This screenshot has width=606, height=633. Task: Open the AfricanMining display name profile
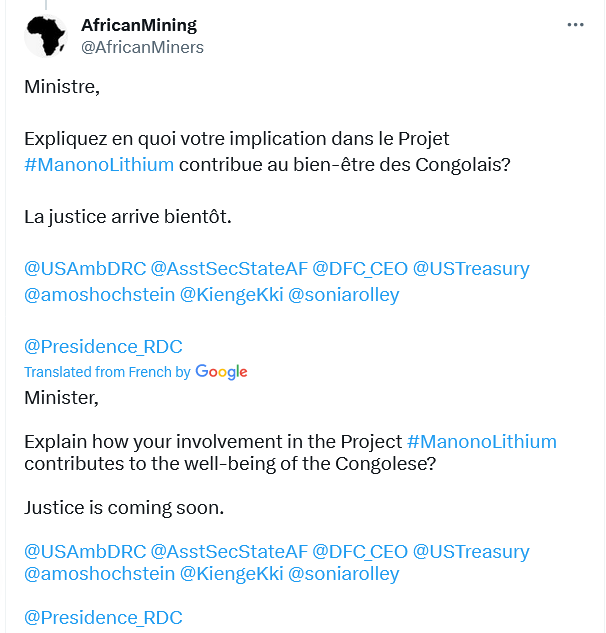(x=139, y=25)
